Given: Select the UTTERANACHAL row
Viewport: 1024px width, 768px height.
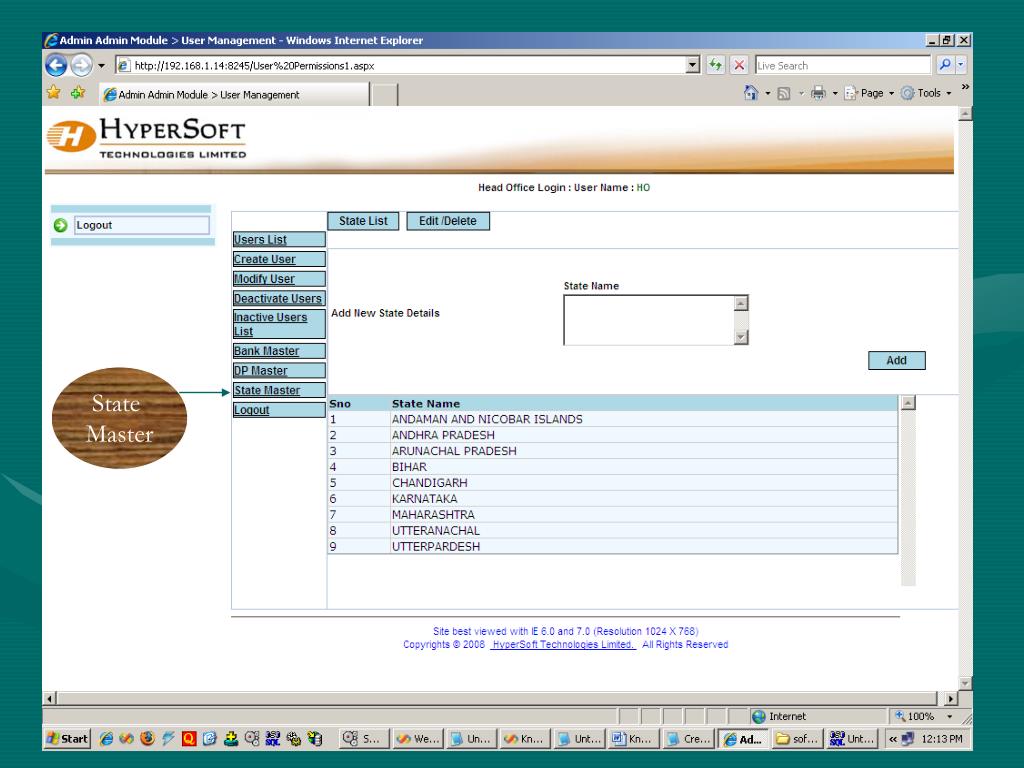Looking at the screenshot, I should click(613, 531).
